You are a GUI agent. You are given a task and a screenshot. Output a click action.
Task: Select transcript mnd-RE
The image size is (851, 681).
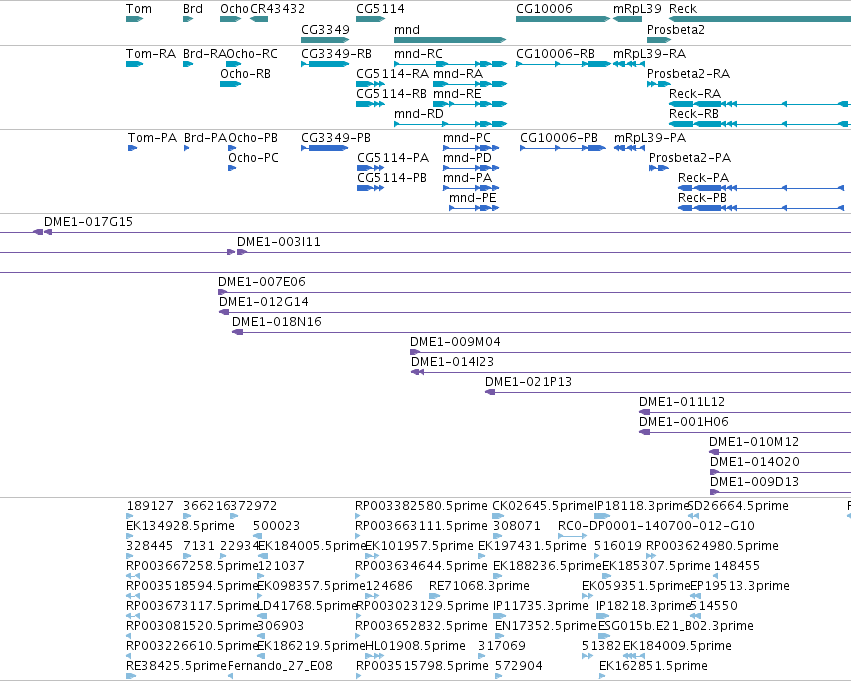(x=470, y=104)
